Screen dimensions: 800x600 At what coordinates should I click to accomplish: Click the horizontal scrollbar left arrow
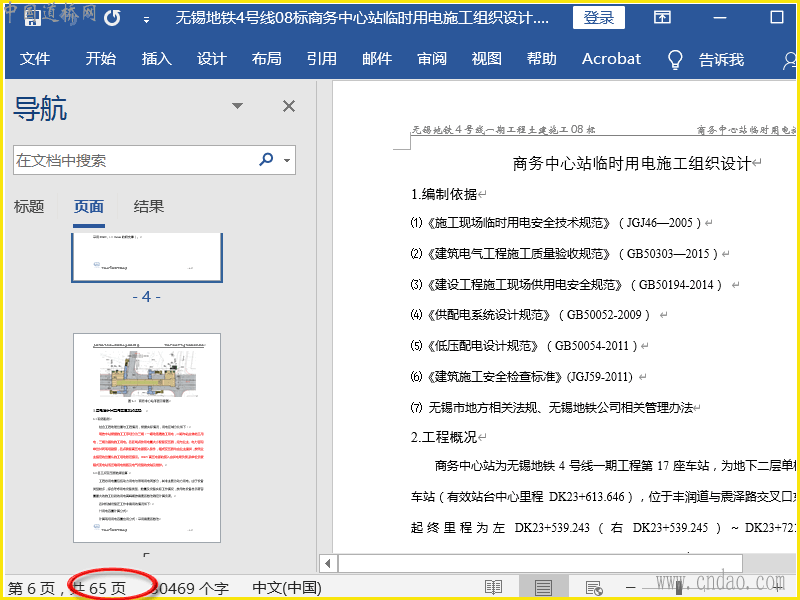point(328,564)
